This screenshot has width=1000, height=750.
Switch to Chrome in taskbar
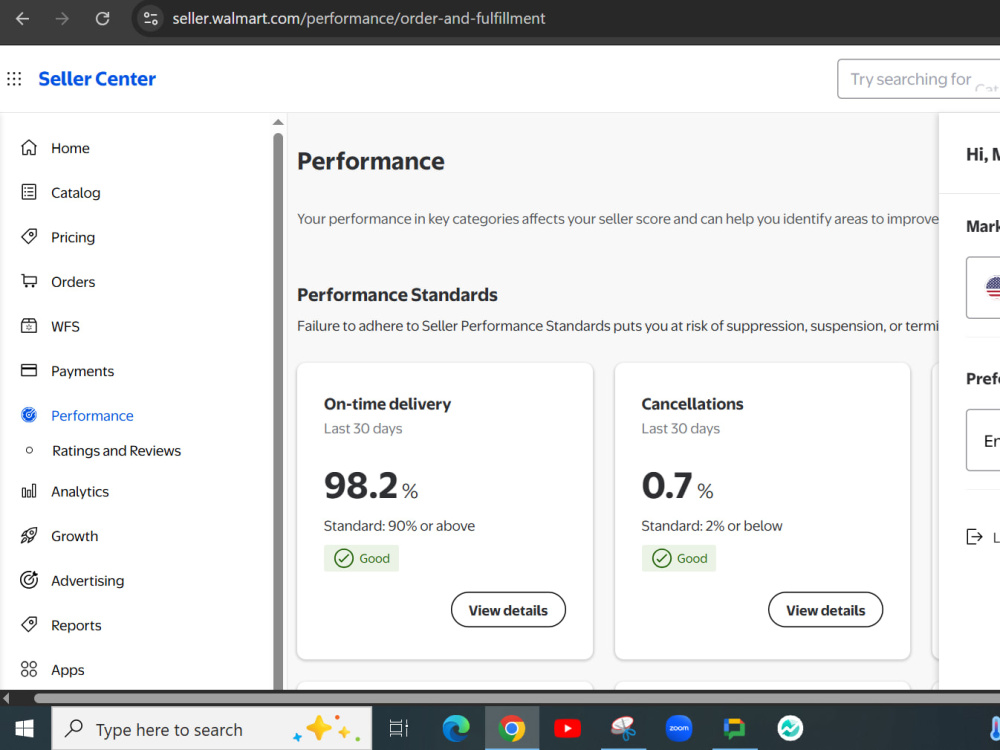[x=511, y=728]
